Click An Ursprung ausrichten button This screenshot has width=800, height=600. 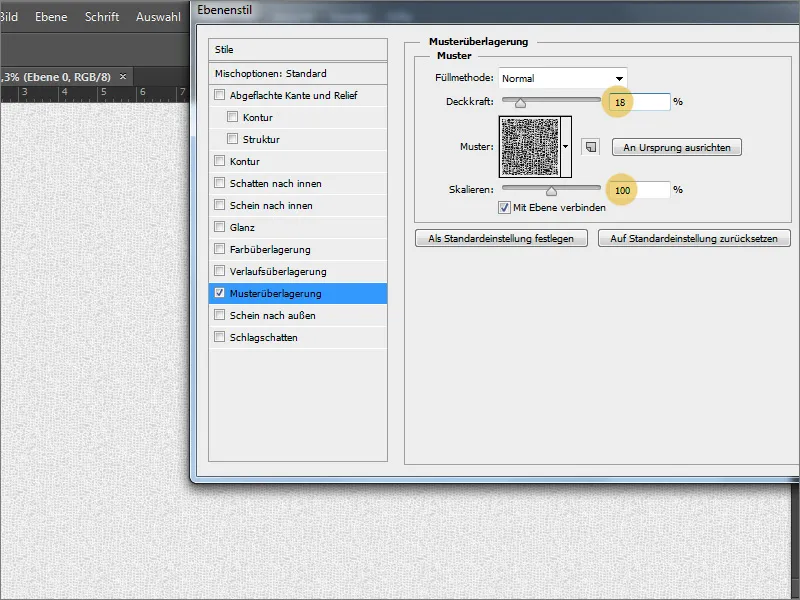[677, 147]
